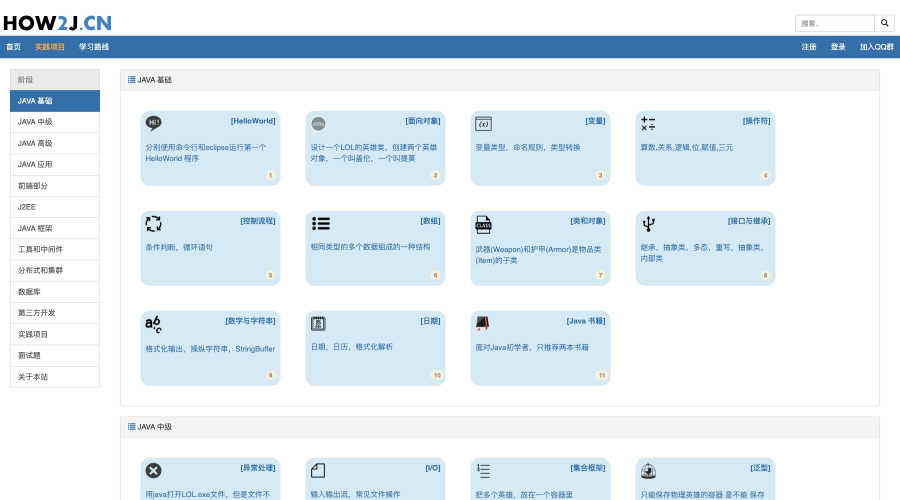
Task: Click the math operators icon on 操作符 card
Action: pos(649,123)
